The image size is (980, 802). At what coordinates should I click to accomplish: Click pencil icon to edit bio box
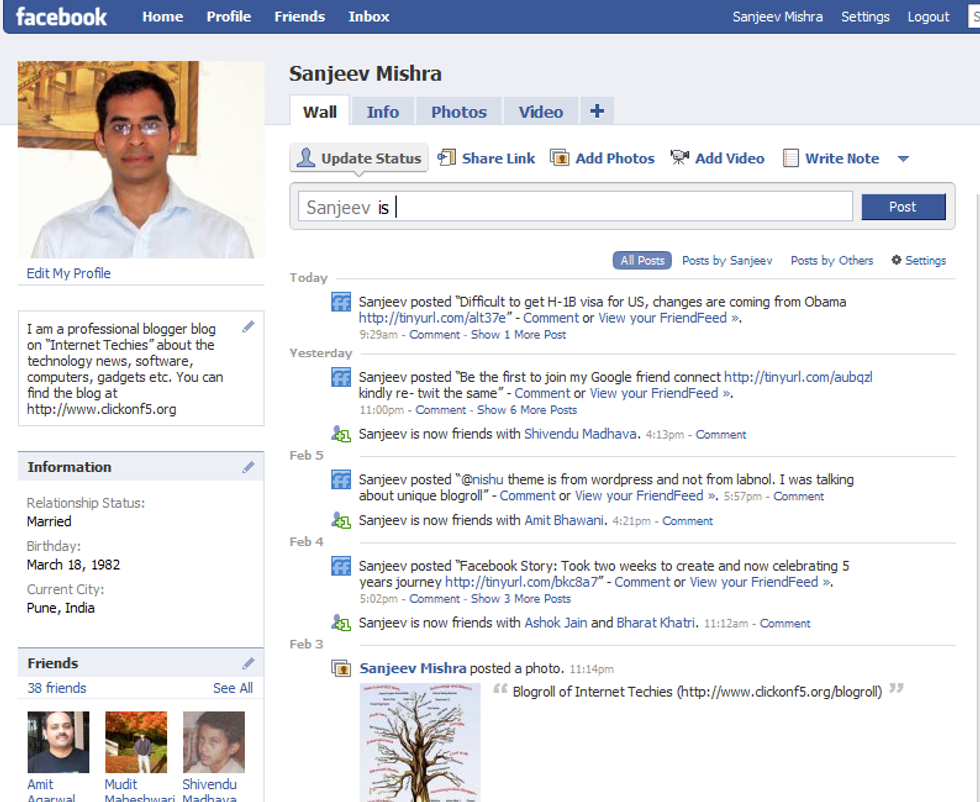tap(248, 327)
